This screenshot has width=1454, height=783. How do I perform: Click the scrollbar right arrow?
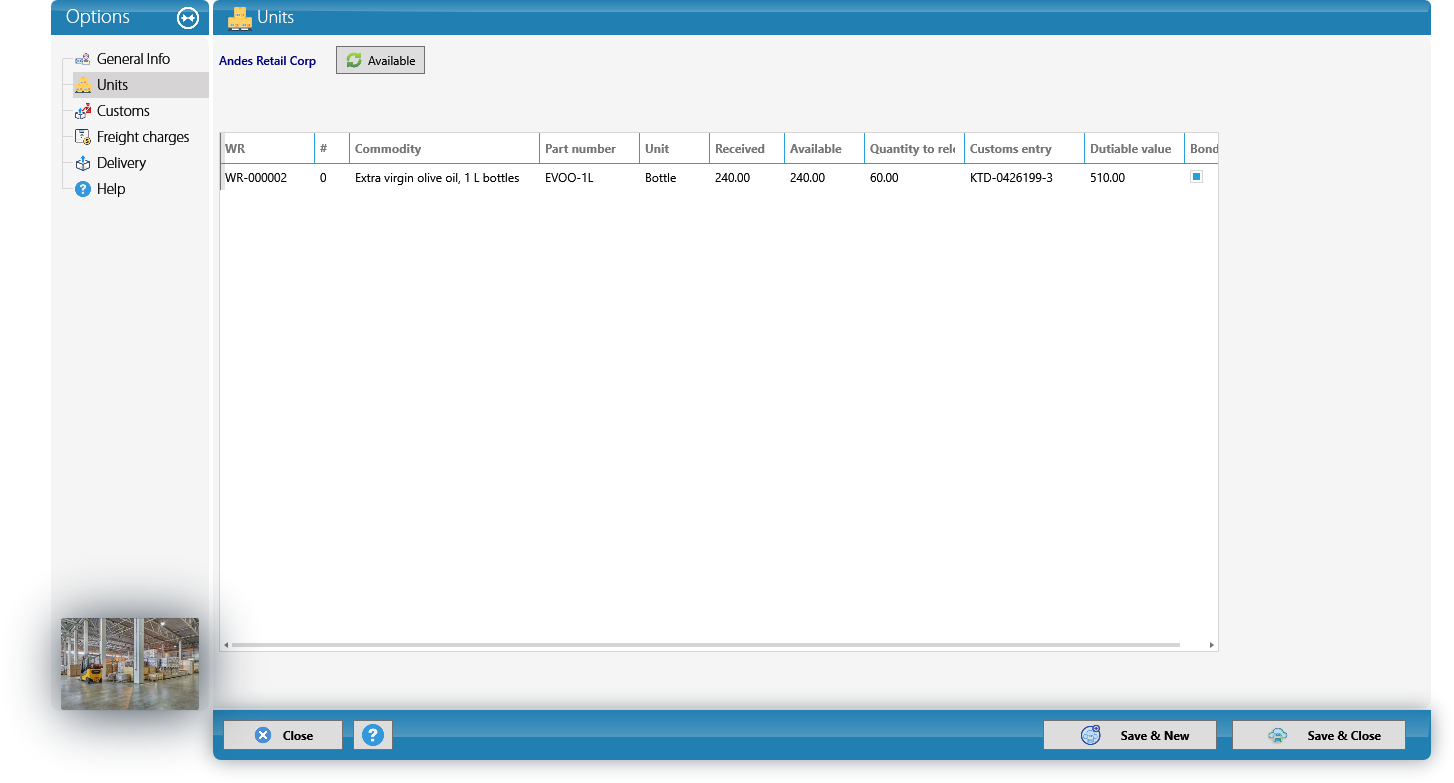click(x=1212, y=645)
